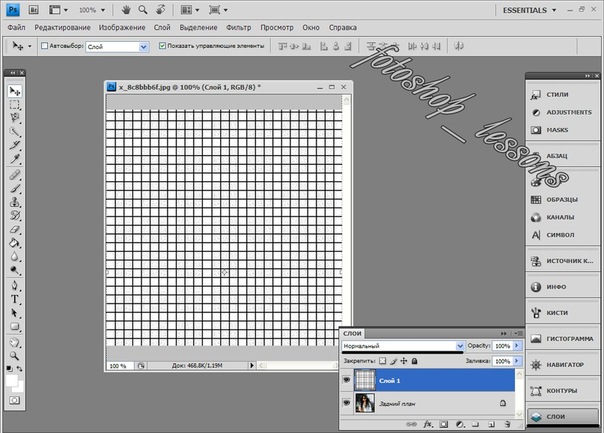Open the Фильтр menu
The height and width of the screenshot is (433, 604).
point(238,28)
